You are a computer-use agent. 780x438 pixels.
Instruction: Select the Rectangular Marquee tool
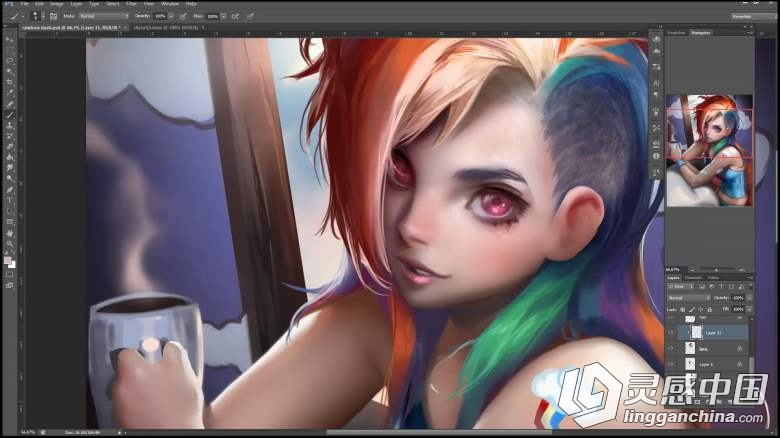[9, 50]
